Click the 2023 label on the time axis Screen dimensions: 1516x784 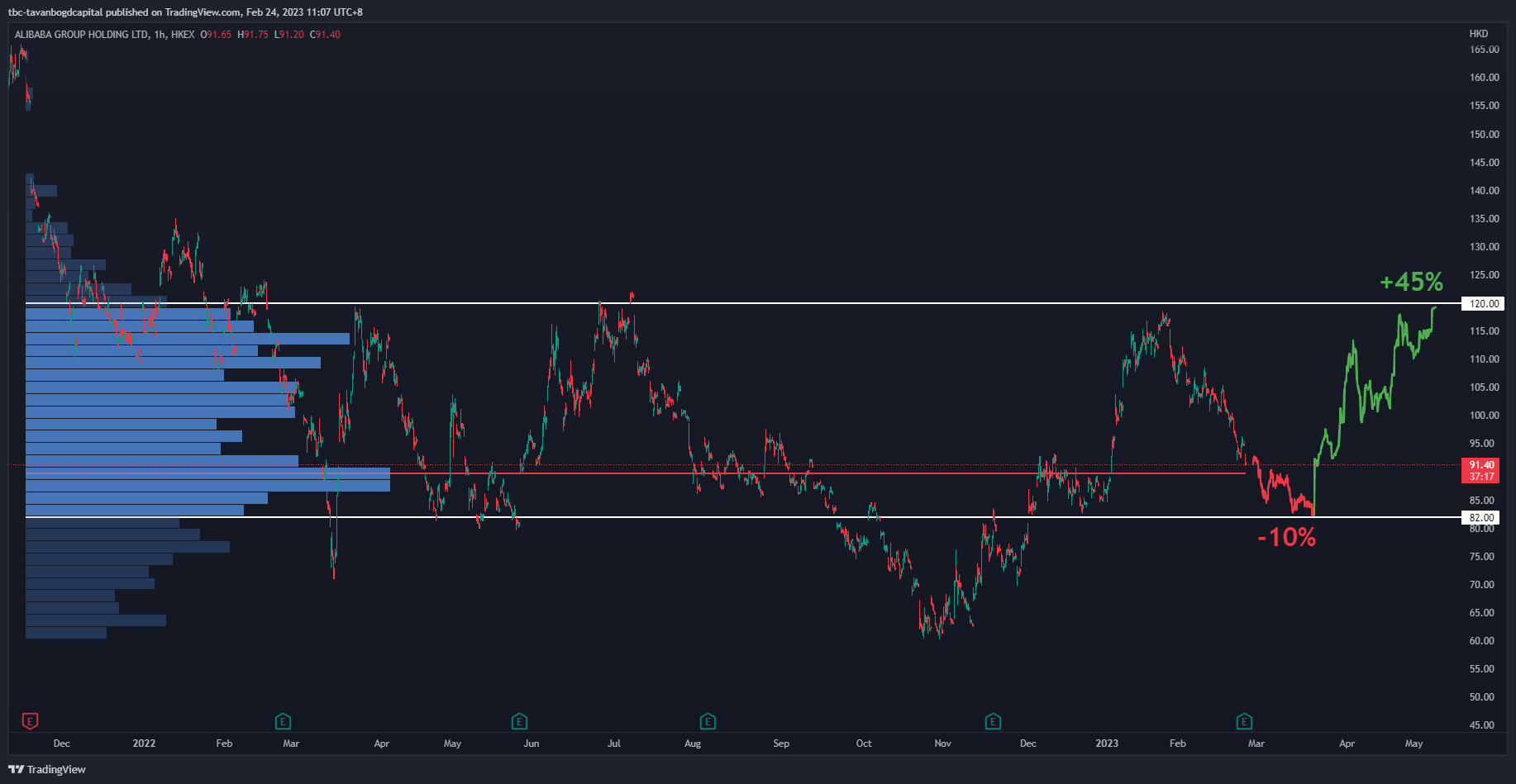[x=1107, y=744]
